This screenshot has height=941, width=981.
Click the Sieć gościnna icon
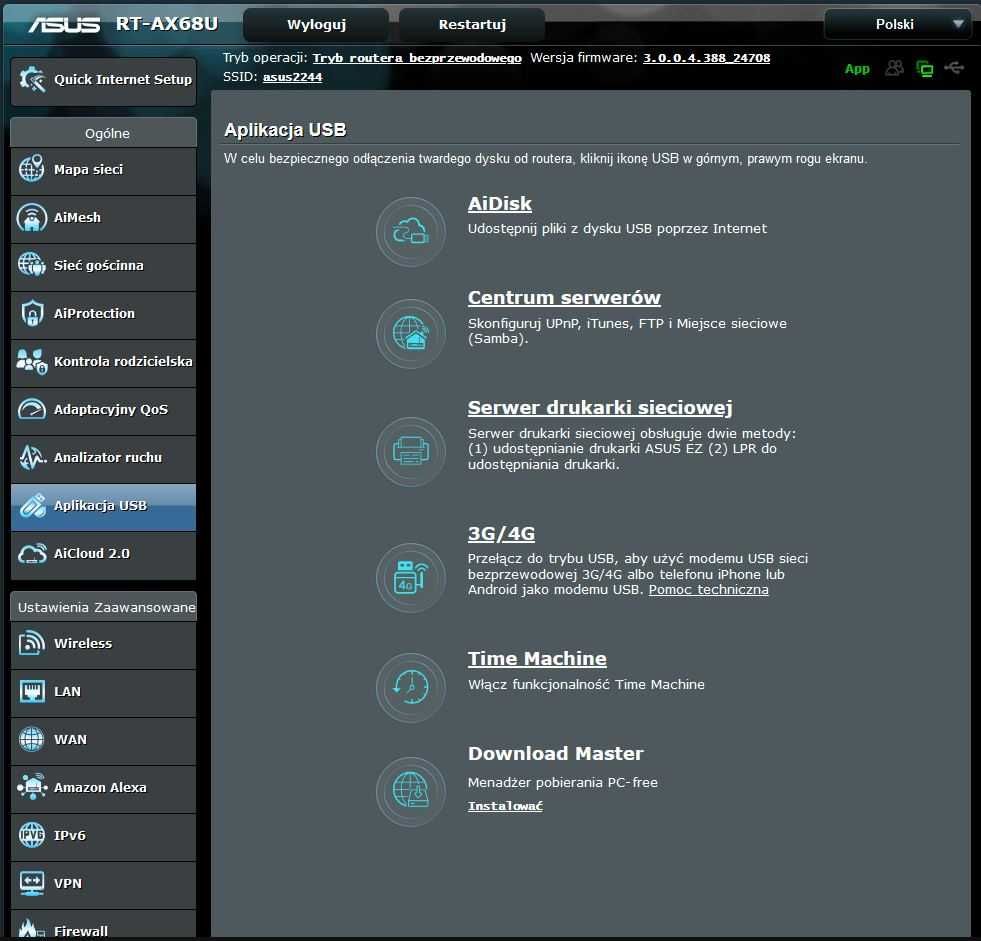click(x=31, y=265)
